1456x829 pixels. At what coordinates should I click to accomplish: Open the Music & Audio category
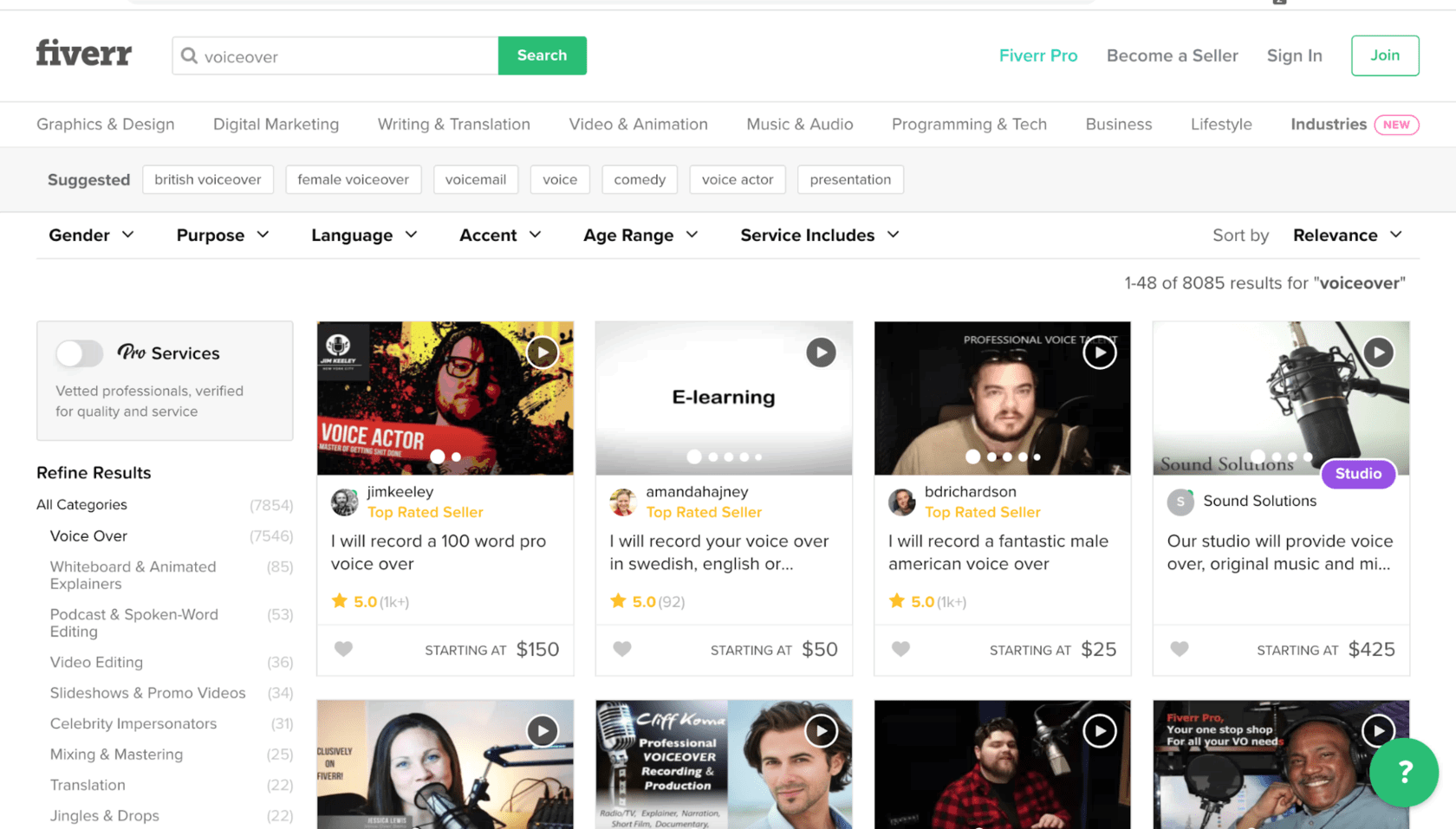[799, 124]
